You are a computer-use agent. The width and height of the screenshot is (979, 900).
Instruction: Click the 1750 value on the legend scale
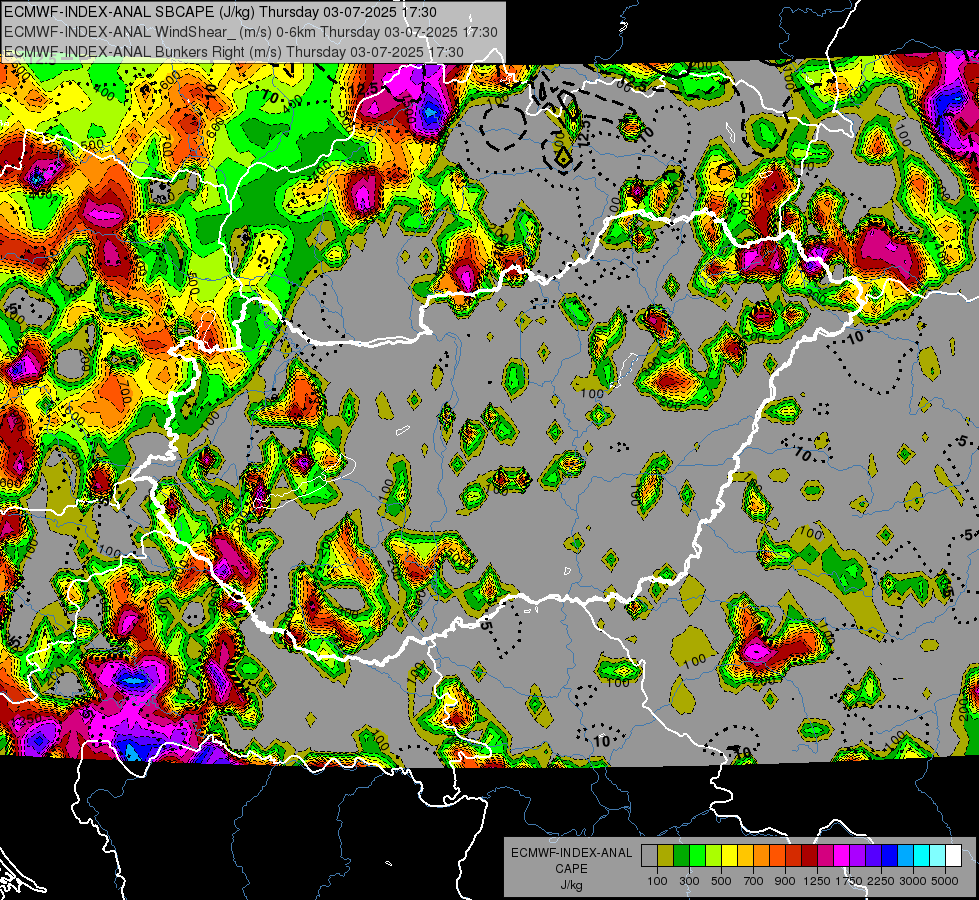849,881
